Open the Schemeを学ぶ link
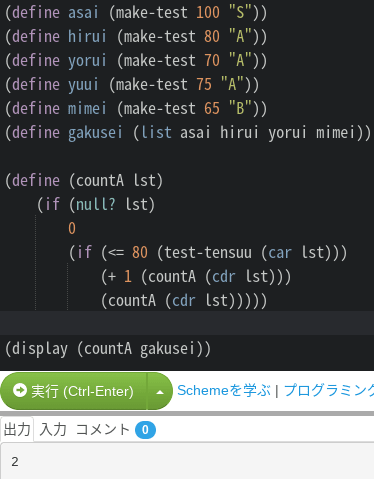The height and width of the screenshot is (479, 374). coord(224,390)
